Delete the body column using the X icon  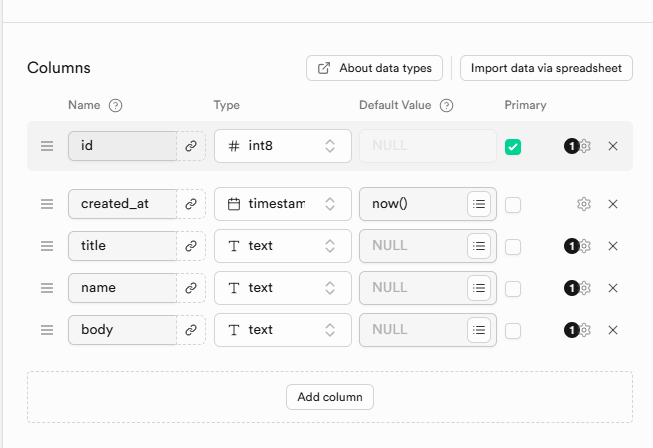pos(613,330)
